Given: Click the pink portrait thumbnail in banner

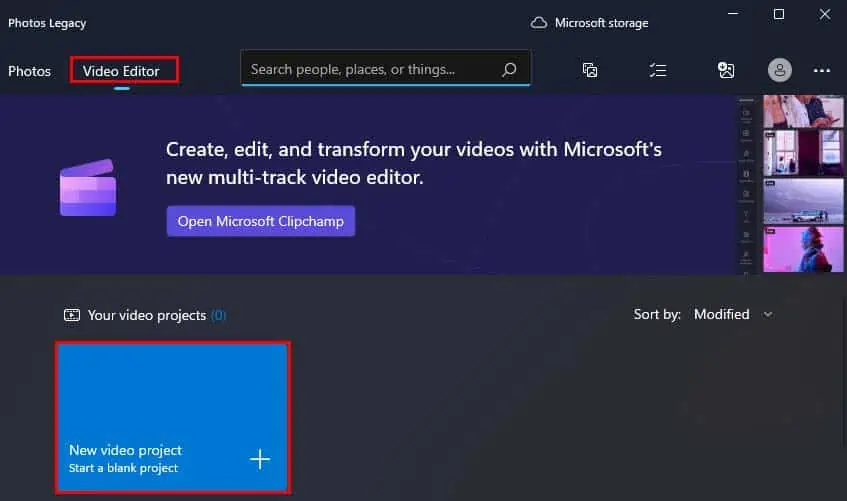Looking at the screenshot, I should [x=803, y=249].
